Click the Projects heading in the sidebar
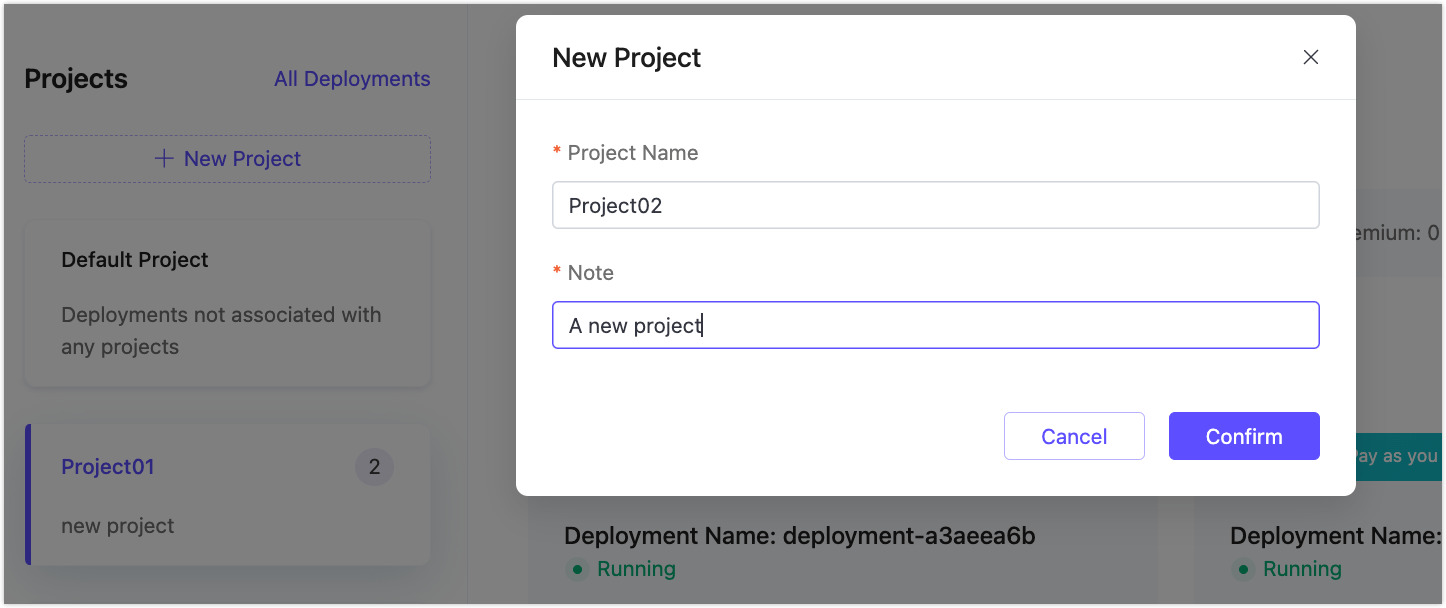1446x608 pixels. point(75,78)
